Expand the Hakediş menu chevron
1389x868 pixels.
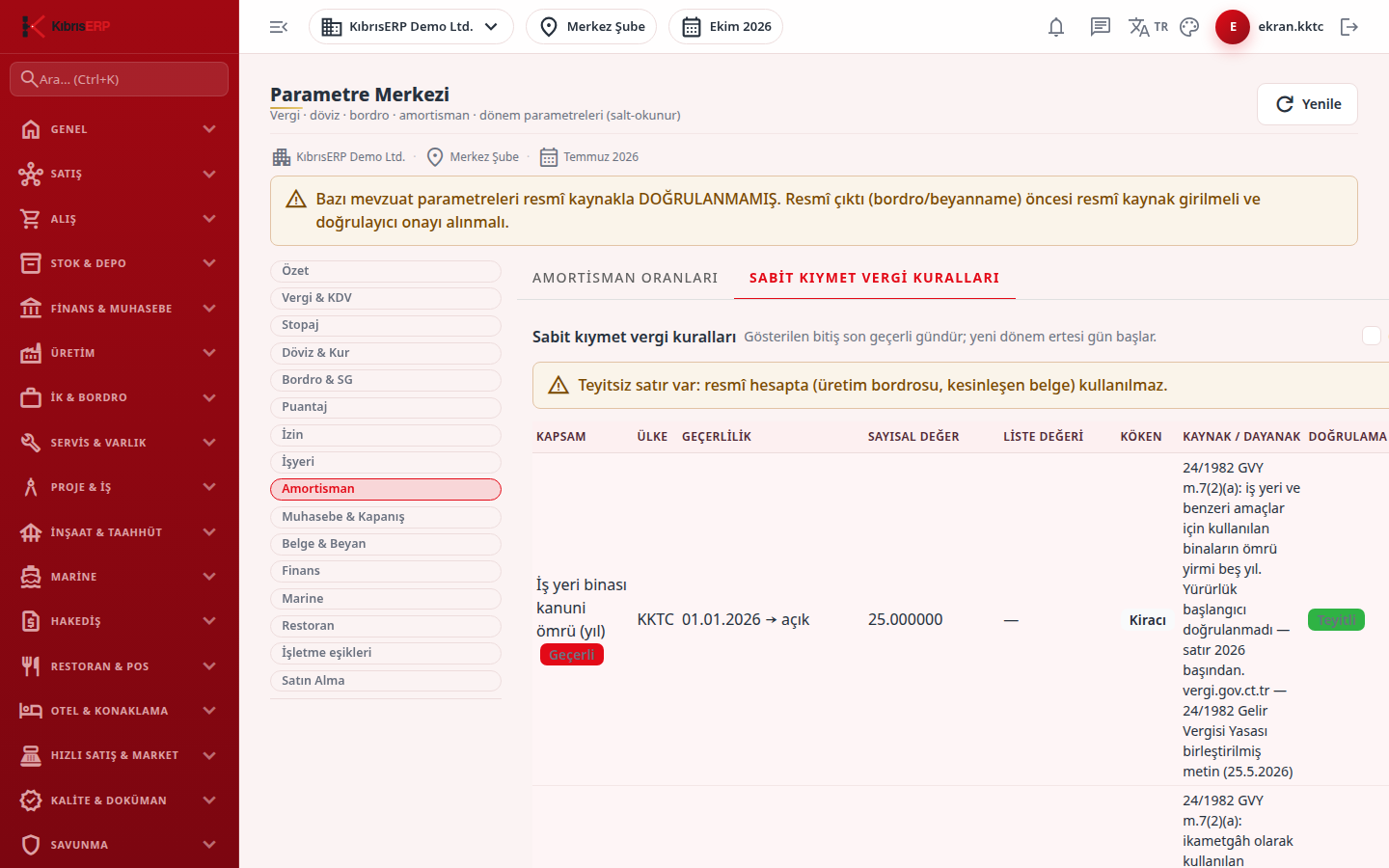(x=209, y=621)
